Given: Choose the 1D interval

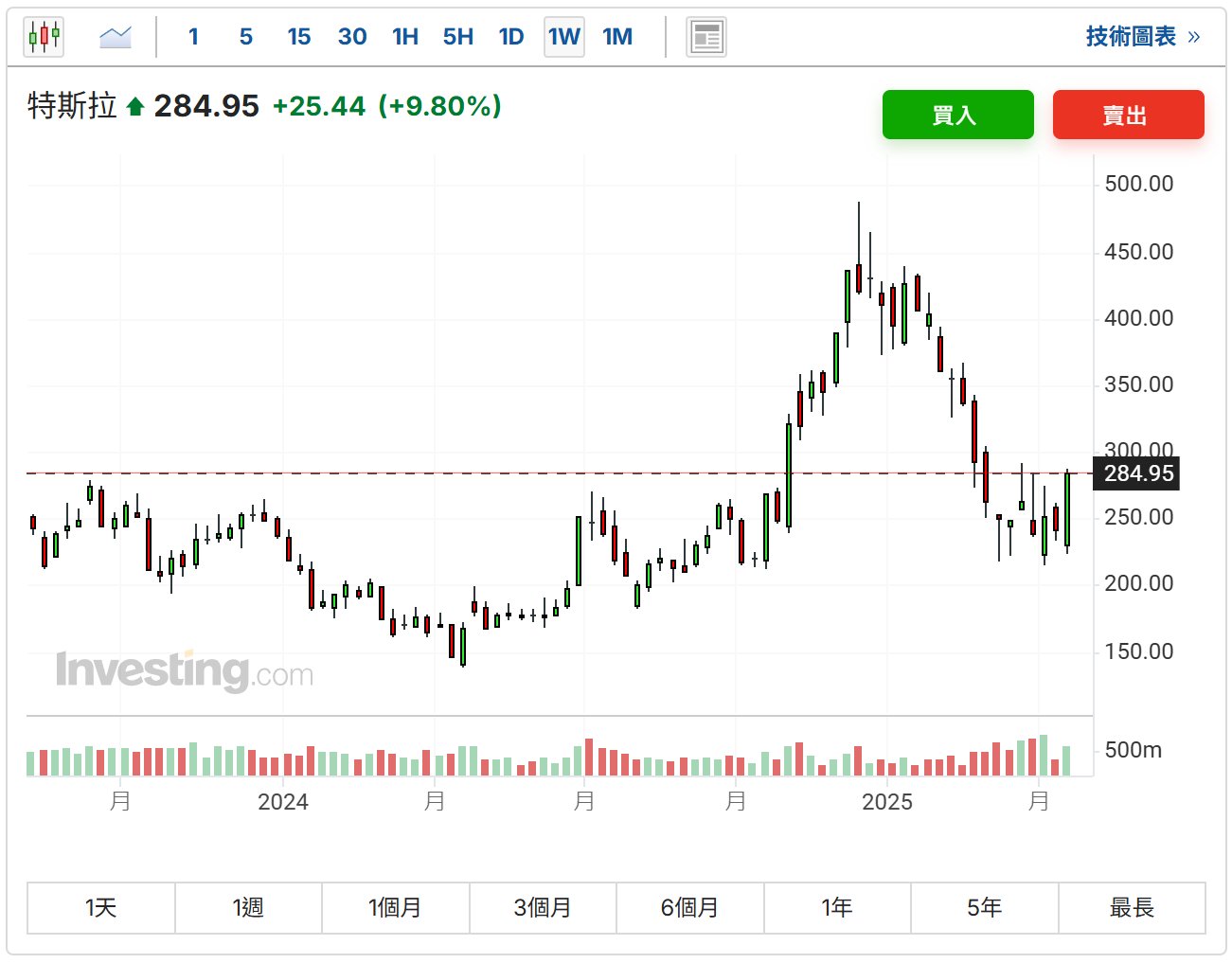Looking at the screenshot, I should coord(511,37).
